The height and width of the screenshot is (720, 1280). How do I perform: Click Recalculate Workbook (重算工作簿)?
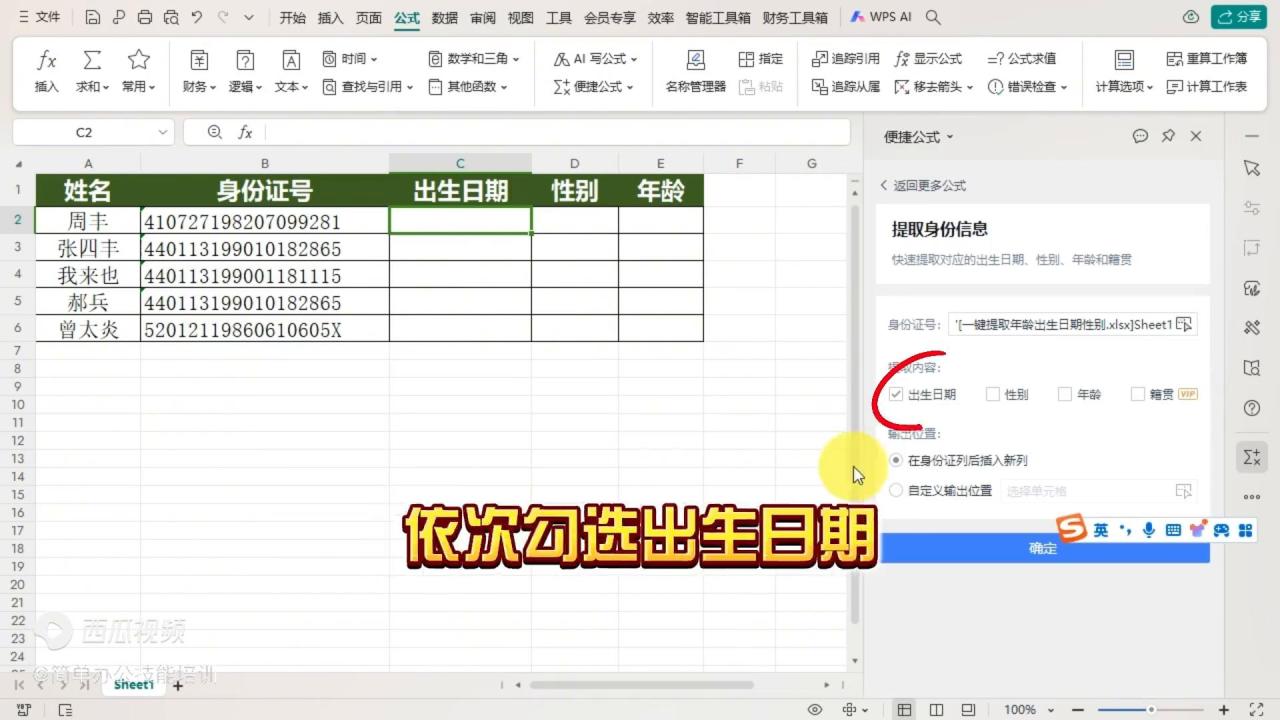click(1207, 59)
